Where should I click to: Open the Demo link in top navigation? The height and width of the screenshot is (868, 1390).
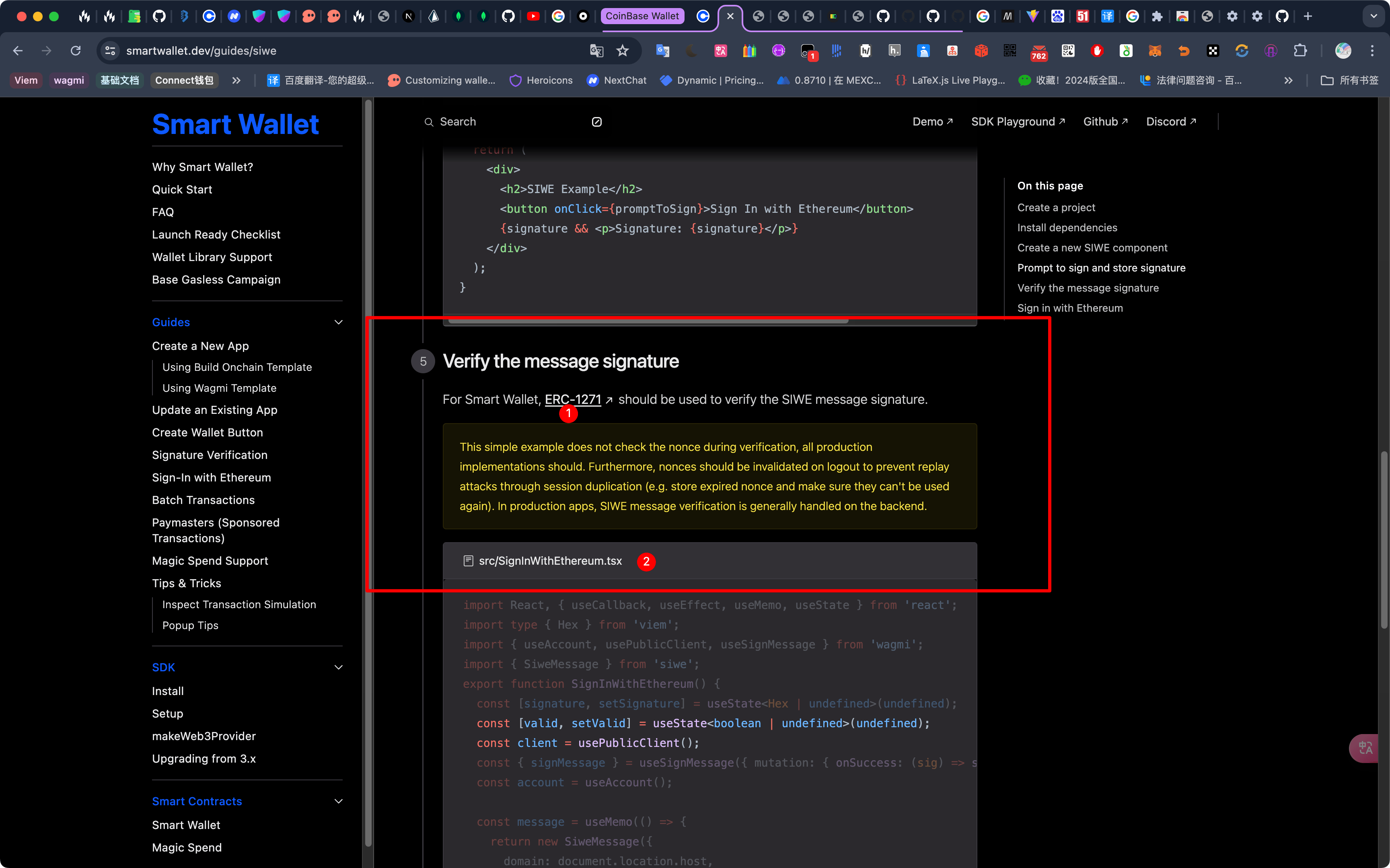(933, 122)
